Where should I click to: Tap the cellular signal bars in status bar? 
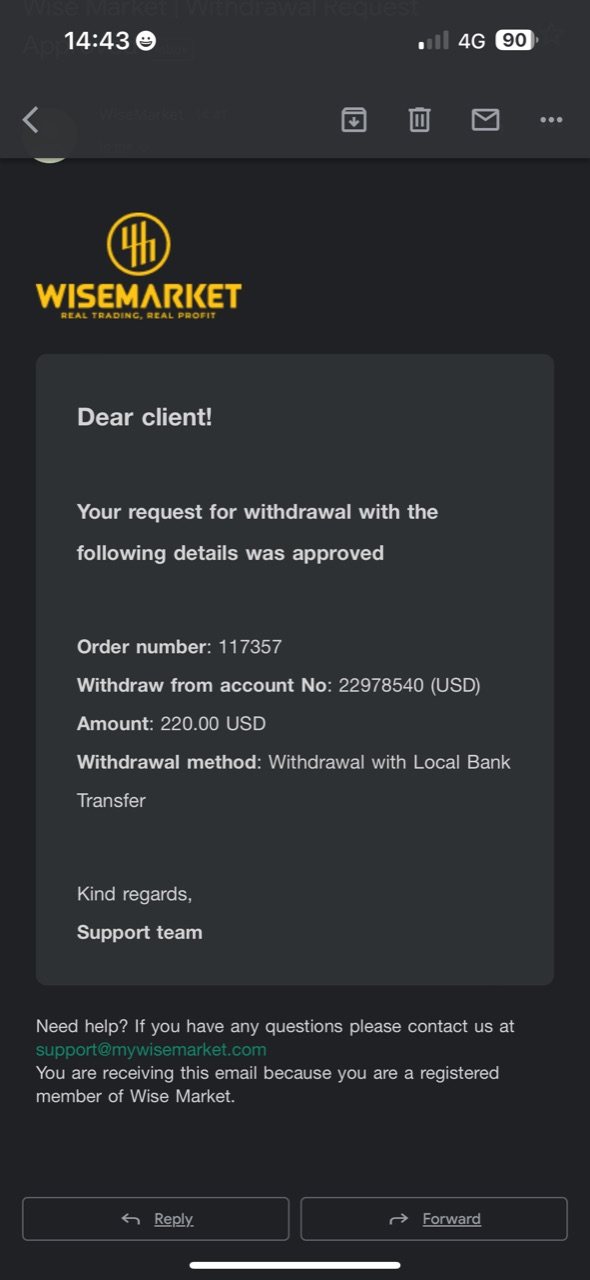pos(433,41)
